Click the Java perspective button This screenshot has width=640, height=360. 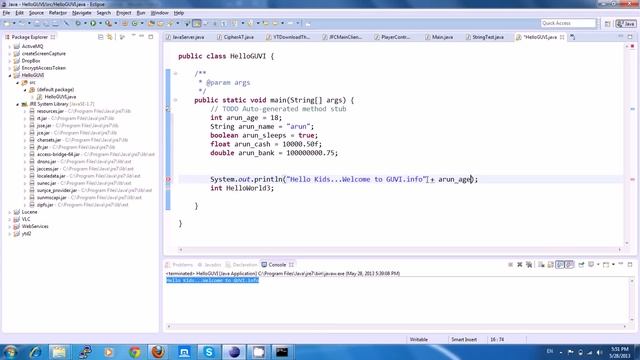click(626, 24)
